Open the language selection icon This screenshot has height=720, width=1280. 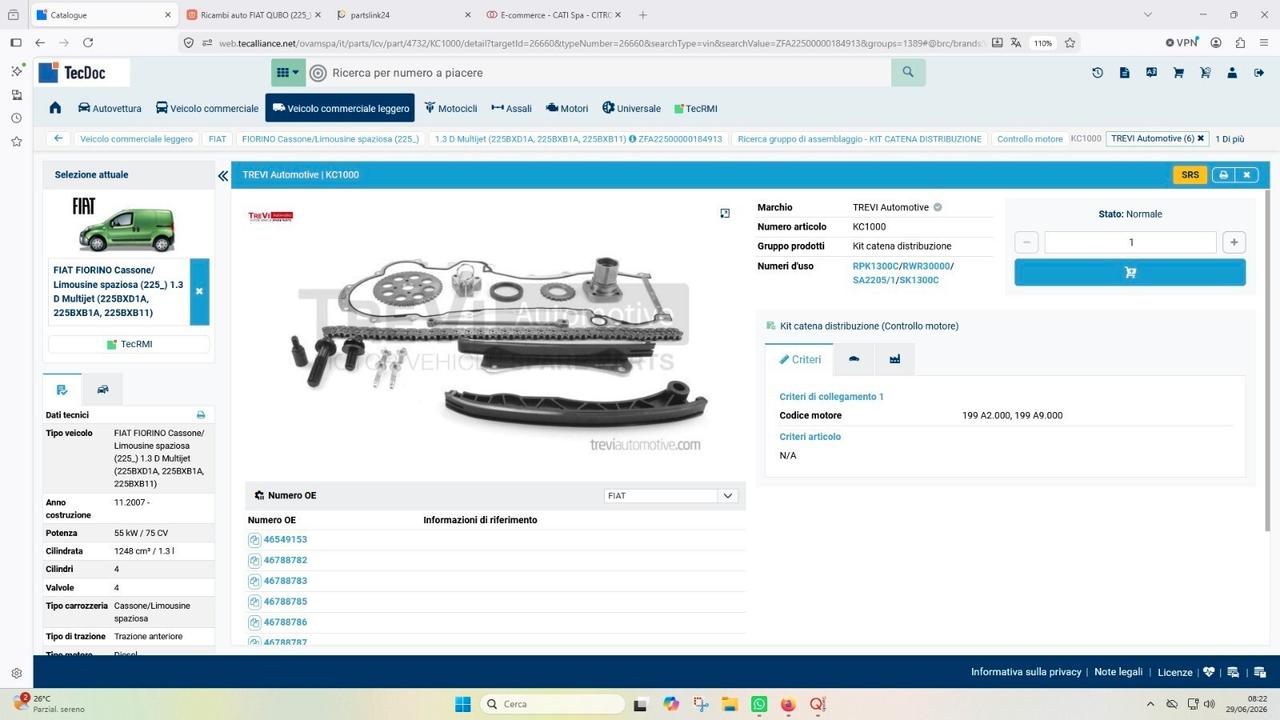point(1151,72)
